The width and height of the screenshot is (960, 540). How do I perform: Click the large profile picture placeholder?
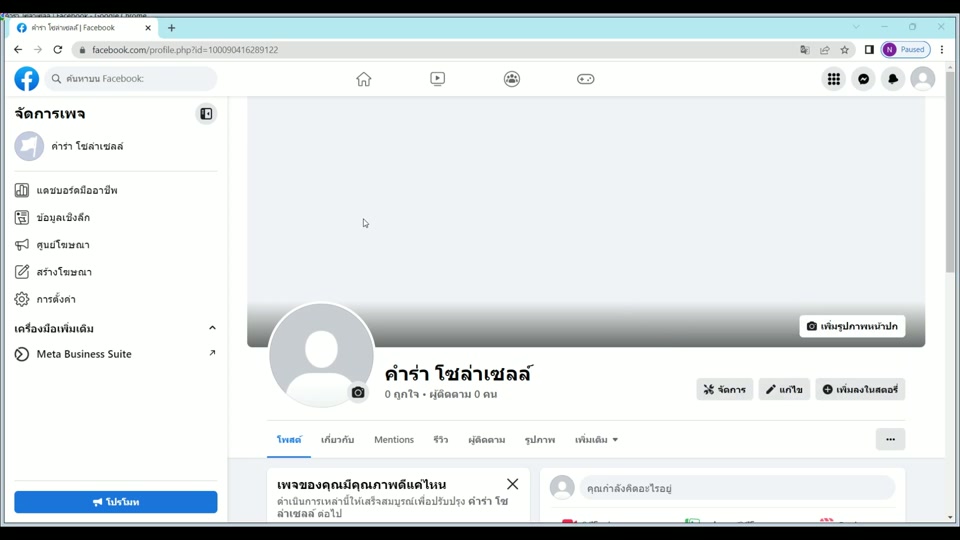point(321,355)
